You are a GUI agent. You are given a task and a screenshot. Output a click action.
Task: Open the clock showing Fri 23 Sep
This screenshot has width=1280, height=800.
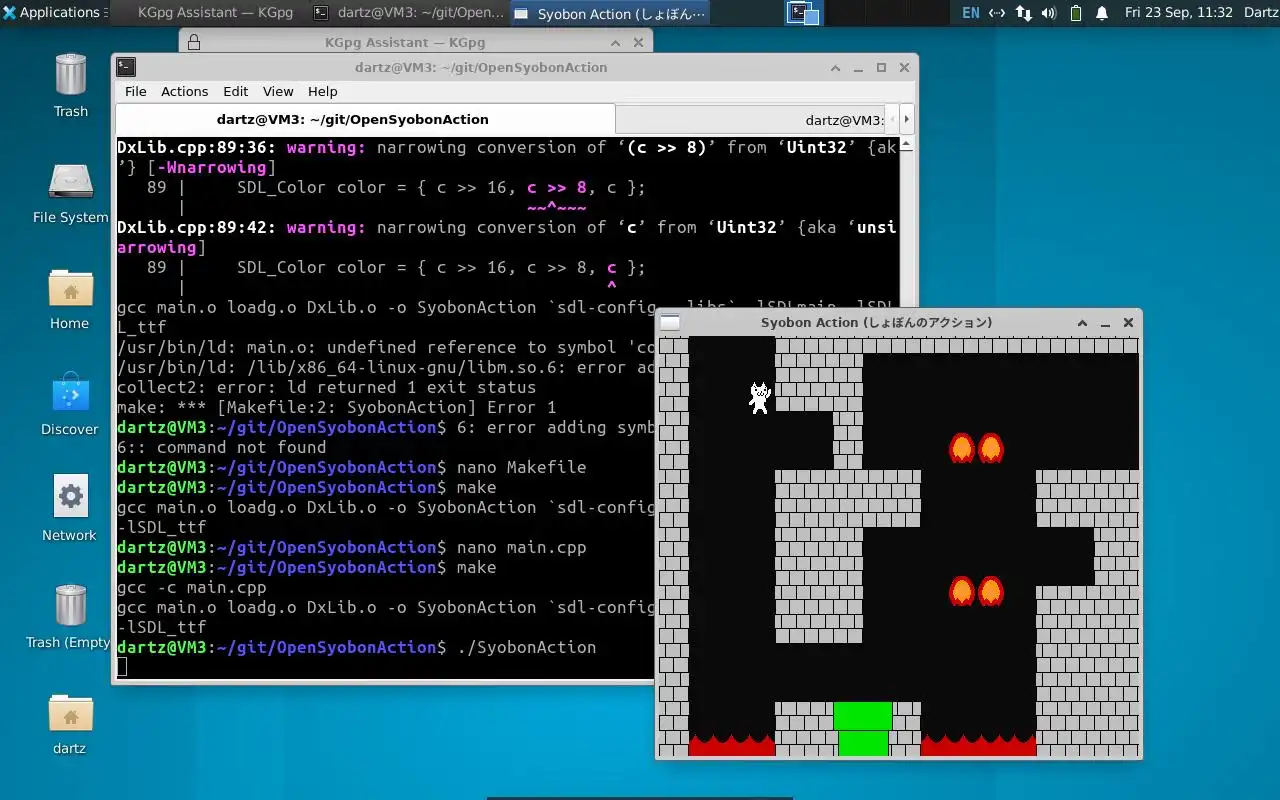click(1178, 13)
